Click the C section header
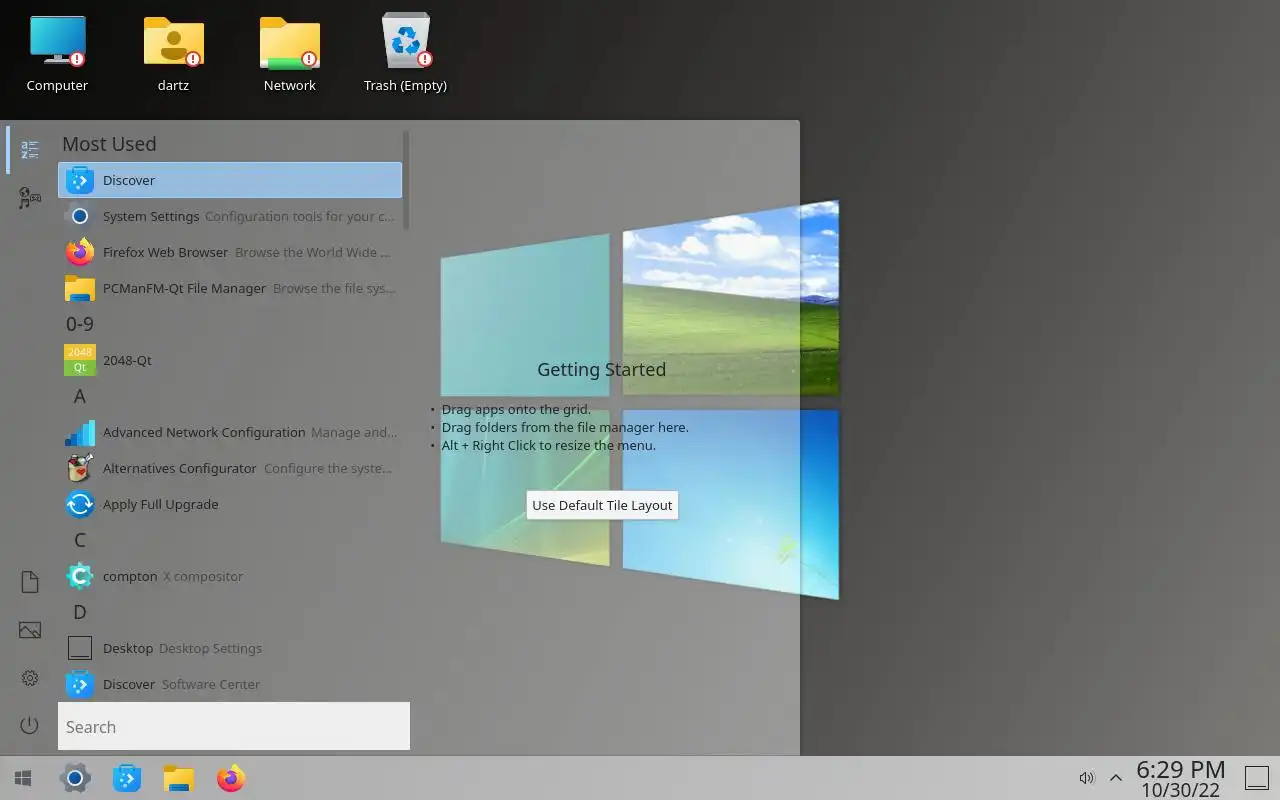This screenshot has width=1280, height=800. point(80,540)
